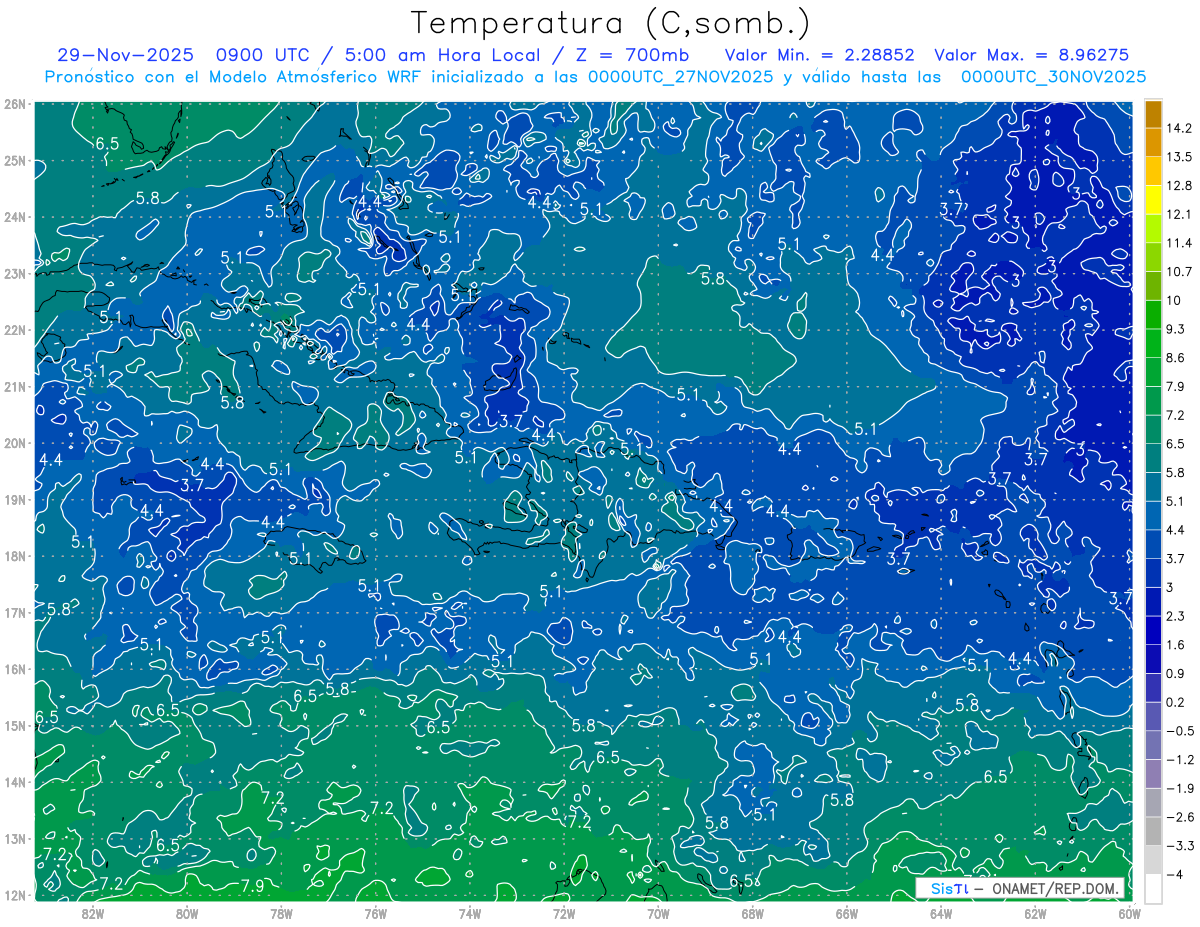
Task: Click the 7.9 contour label on the map
Action: (x=252, y=886)
